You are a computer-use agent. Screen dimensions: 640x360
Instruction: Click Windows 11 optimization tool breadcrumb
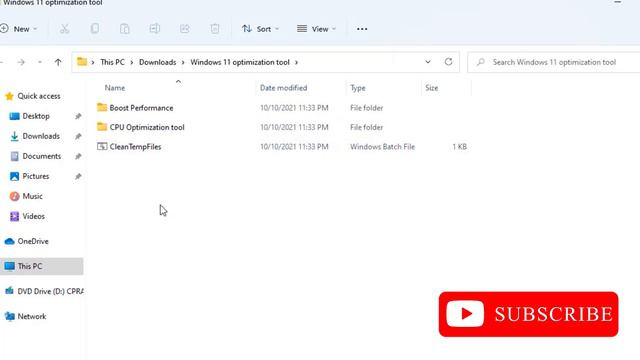[x=240, y=62]
